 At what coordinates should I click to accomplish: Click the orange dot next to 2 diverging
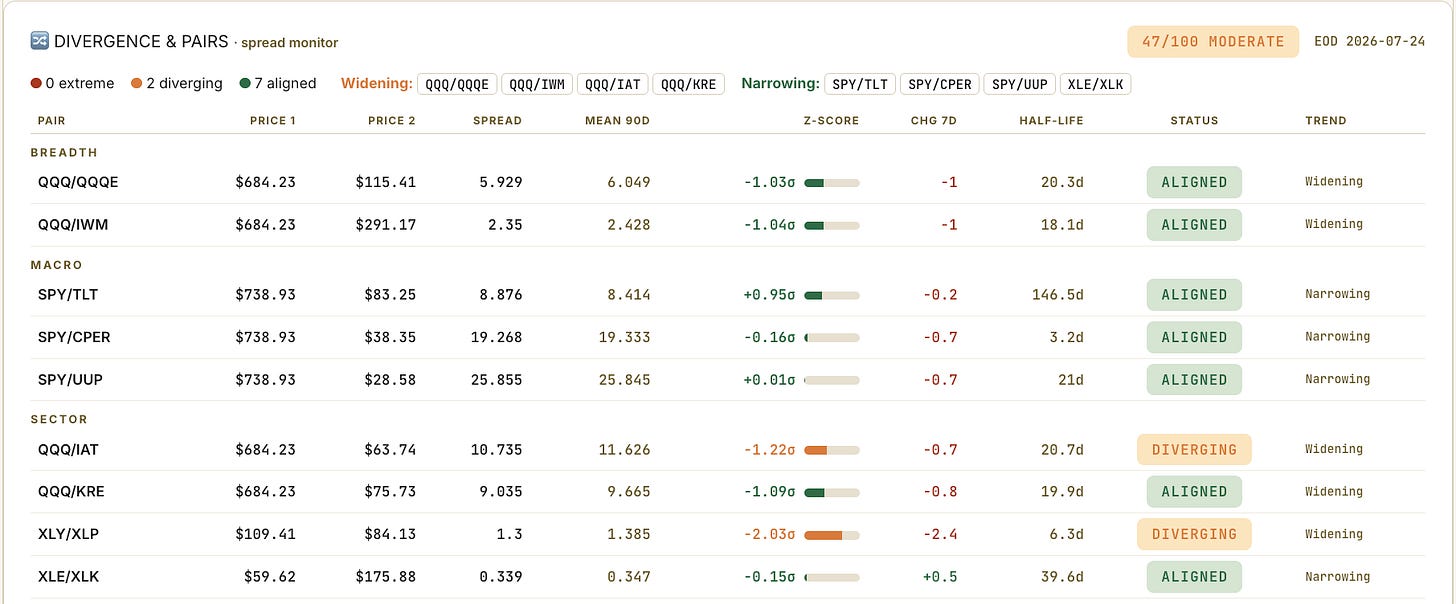(136, 84)
